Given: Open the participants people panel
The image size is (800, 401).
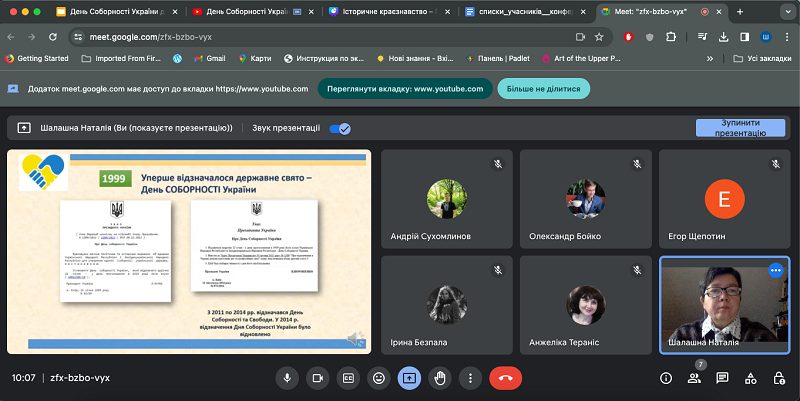Looking at the screenshot, I should [x=694, y=378].
